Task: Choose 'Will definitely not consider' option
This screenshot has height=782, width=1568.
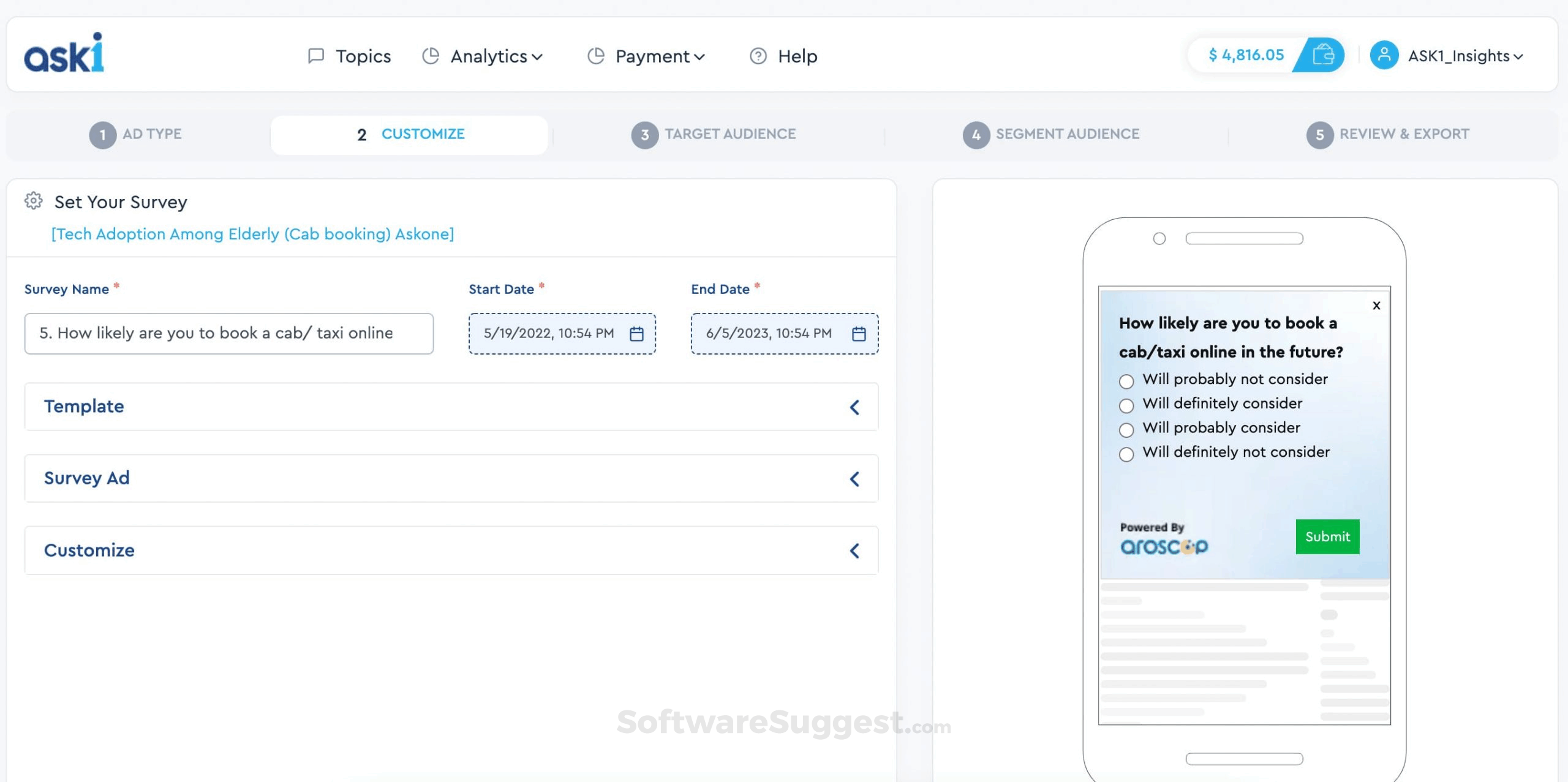Action: (1126, 454)
